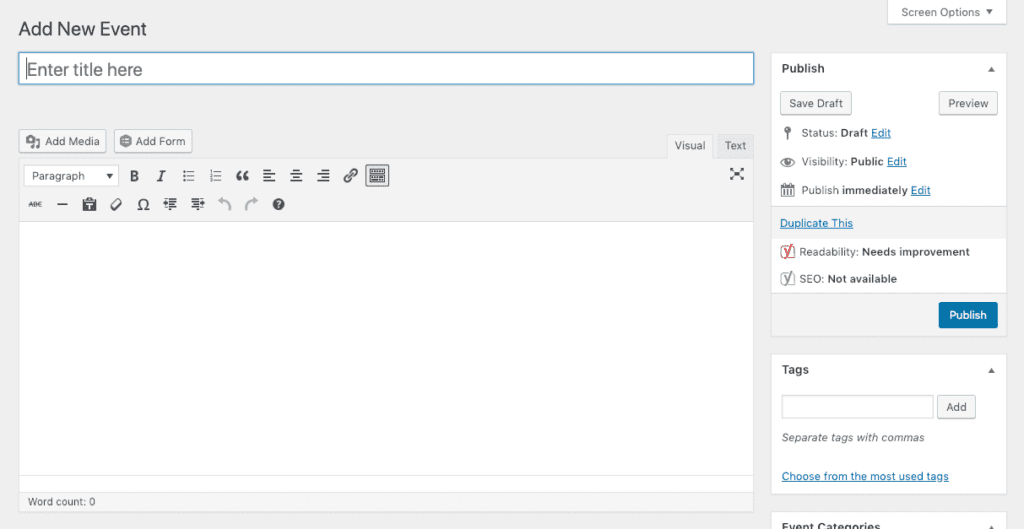
Task: Insert a numbered list
Action: pyautogui.click(x=215, y=176)
